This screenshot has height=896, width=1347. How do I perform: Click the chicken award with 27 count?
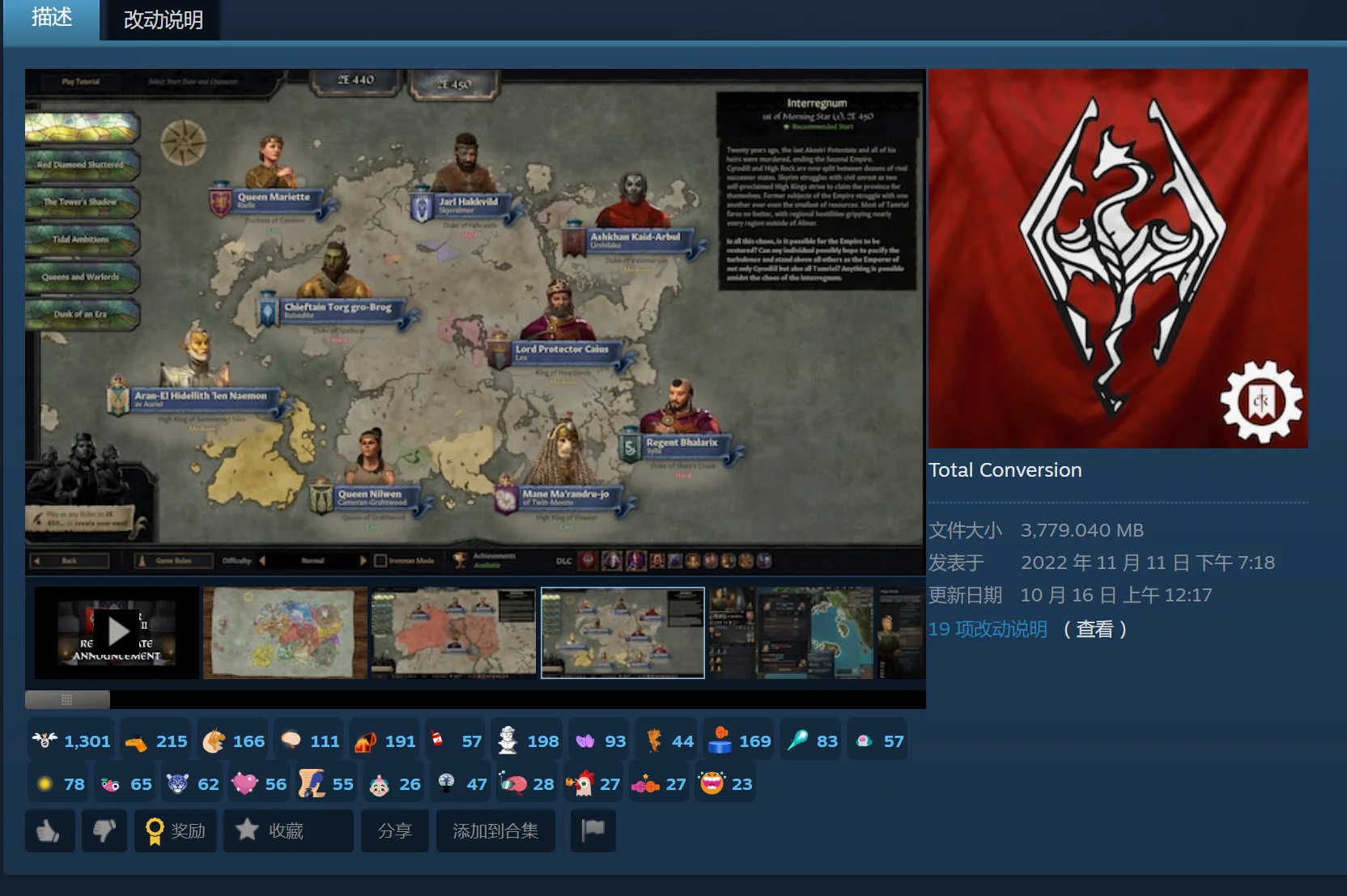593,783
